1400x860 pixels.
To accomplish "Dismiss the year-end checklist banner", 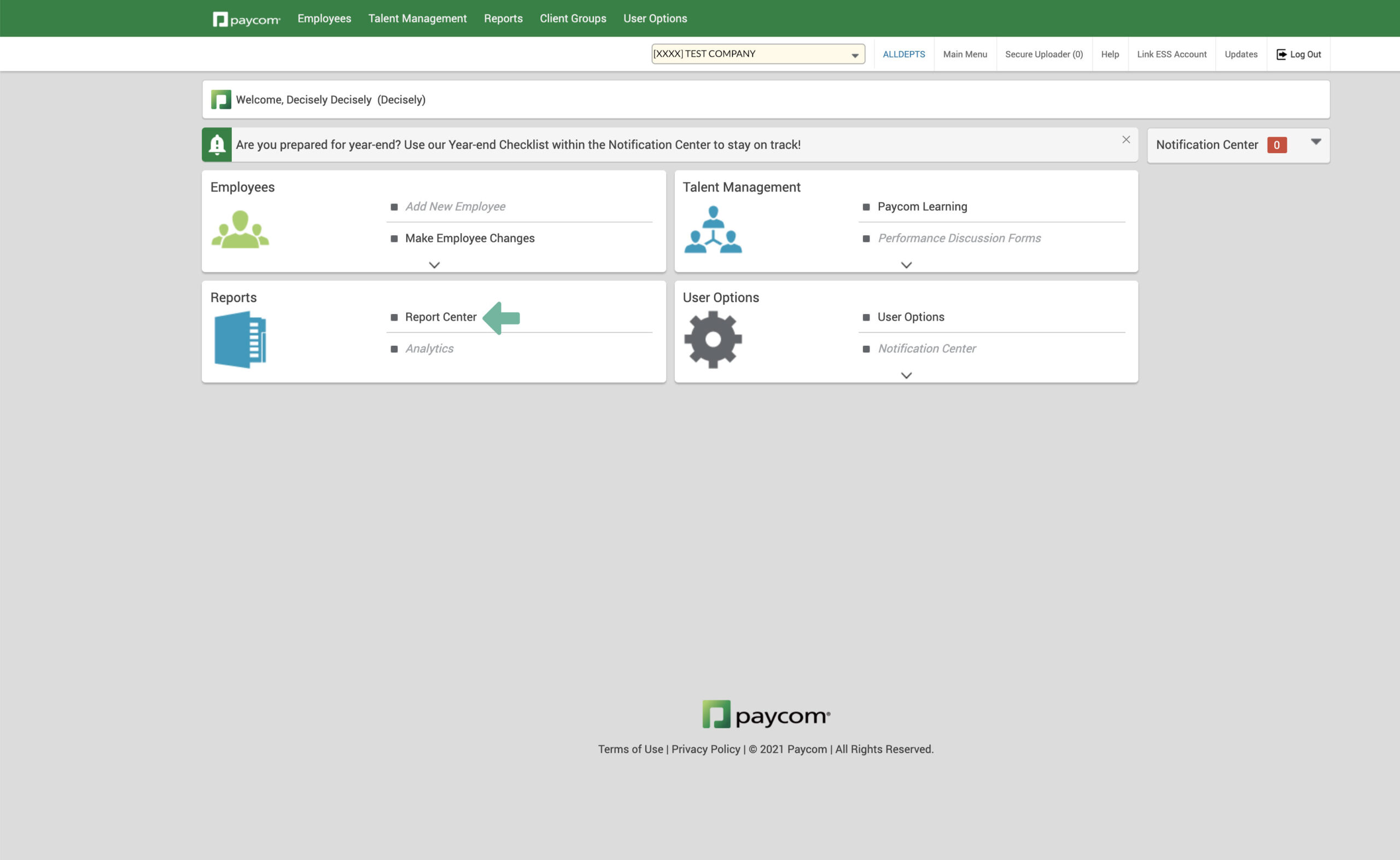I will [1125, 140].
